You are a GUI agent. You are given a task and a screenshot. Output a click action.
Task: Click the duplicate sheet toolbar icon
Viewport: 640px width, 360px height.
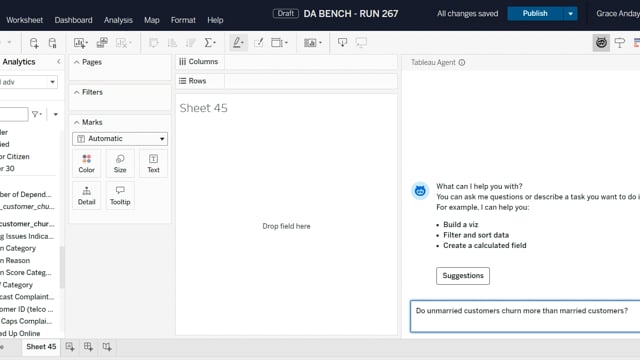coord(102,43)
